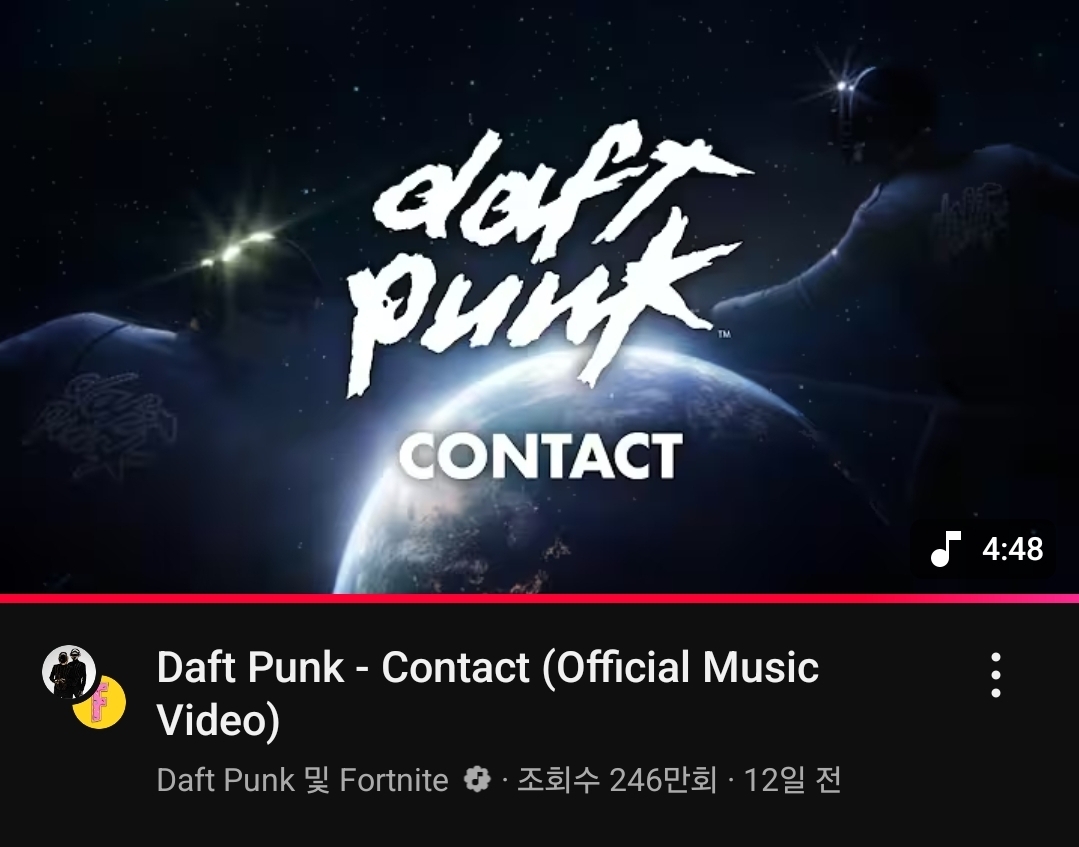Click the yellow Fortnite avatar badge

point(100,703)
